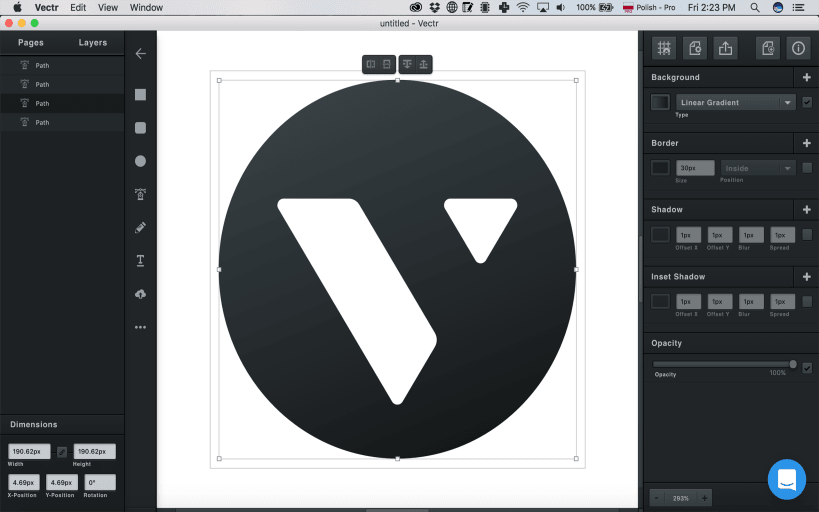This screenshot has width=819, height=512.
Task: Click the volume icon in menu bar
Action: coord(561,7)
